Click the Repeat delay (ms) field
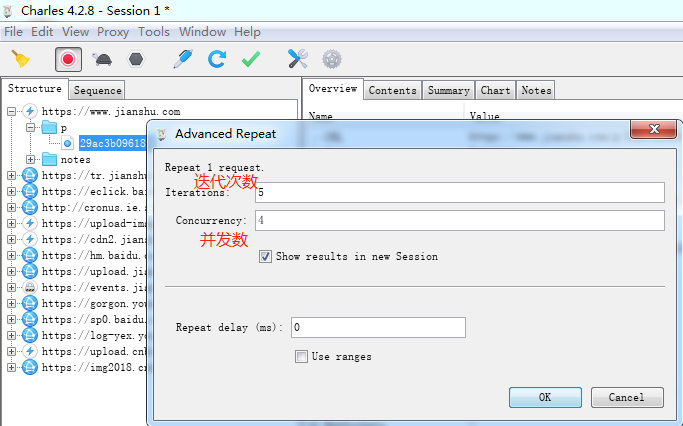 coord(378,328)
